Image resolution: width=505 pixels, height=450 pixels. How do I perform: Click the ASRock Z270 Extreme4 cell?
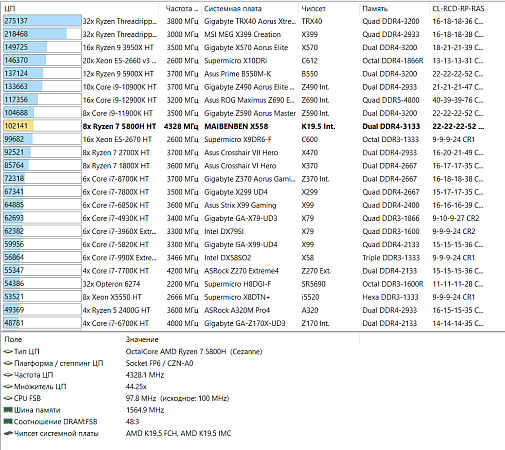pos(241,271)
